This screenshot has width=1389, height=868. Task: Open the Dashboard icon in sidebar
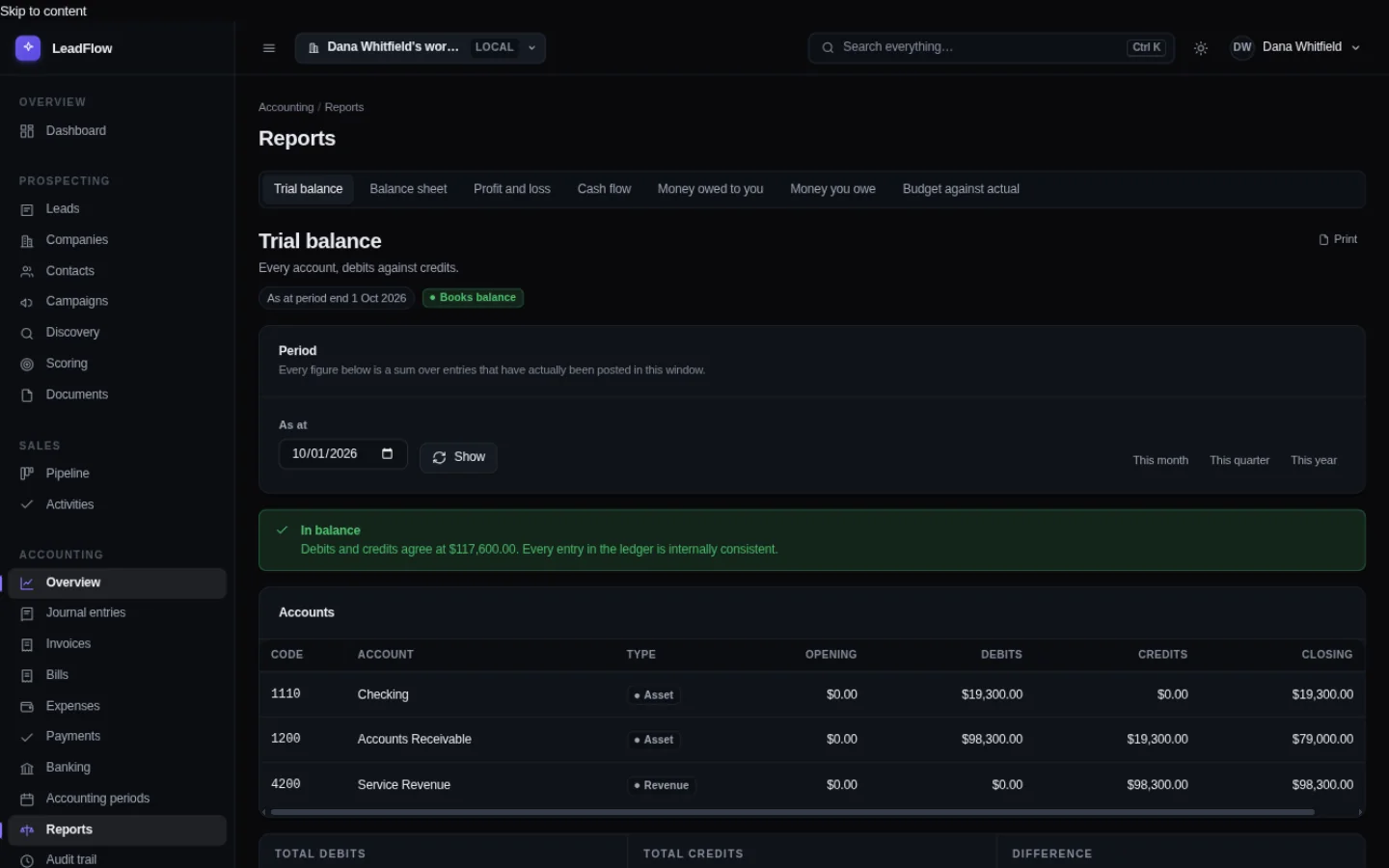click(27, 131)
